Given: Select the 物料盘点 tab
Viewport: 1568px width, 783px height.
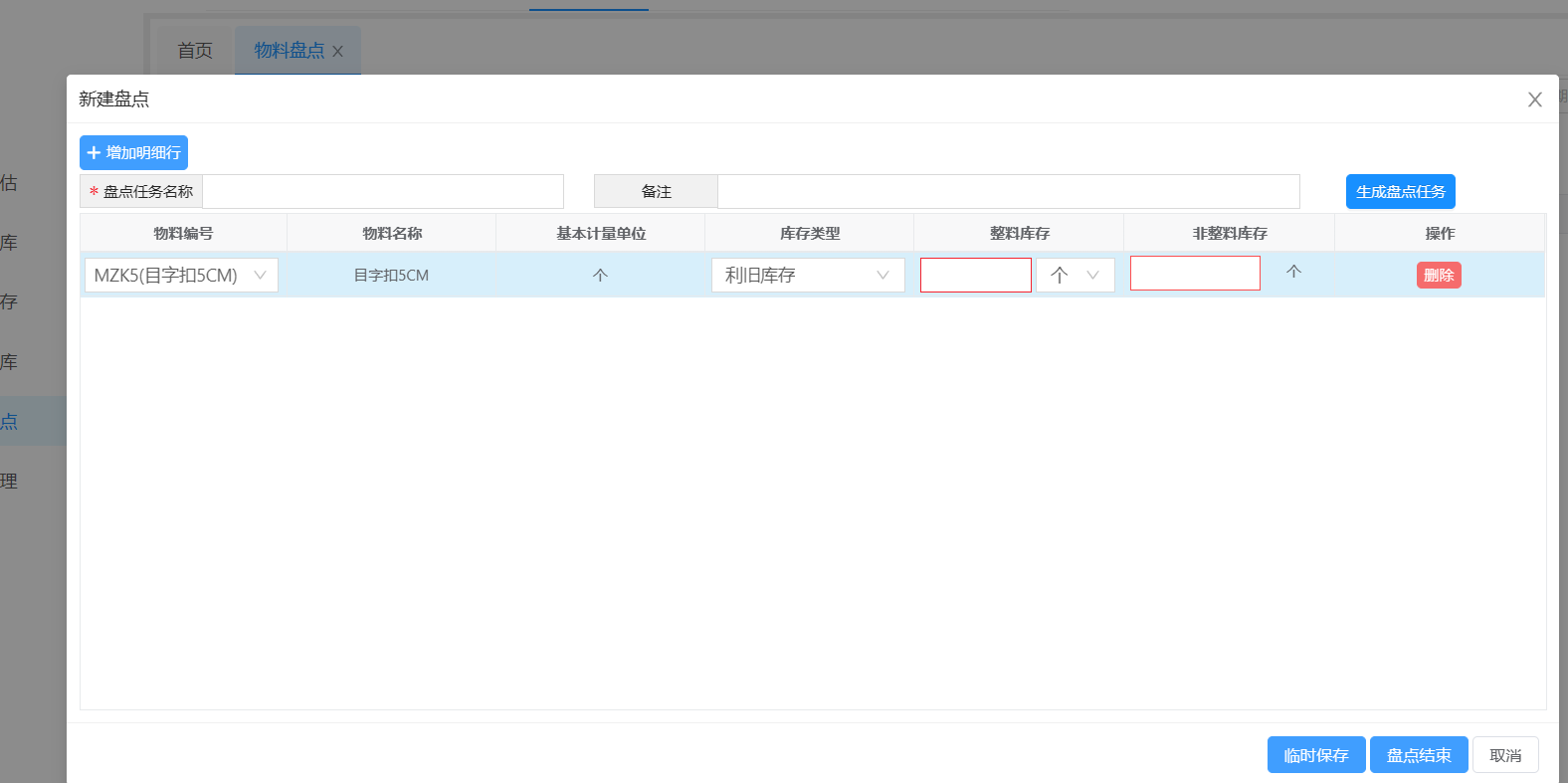Looking at the screenshot, I should coord(289,51).
